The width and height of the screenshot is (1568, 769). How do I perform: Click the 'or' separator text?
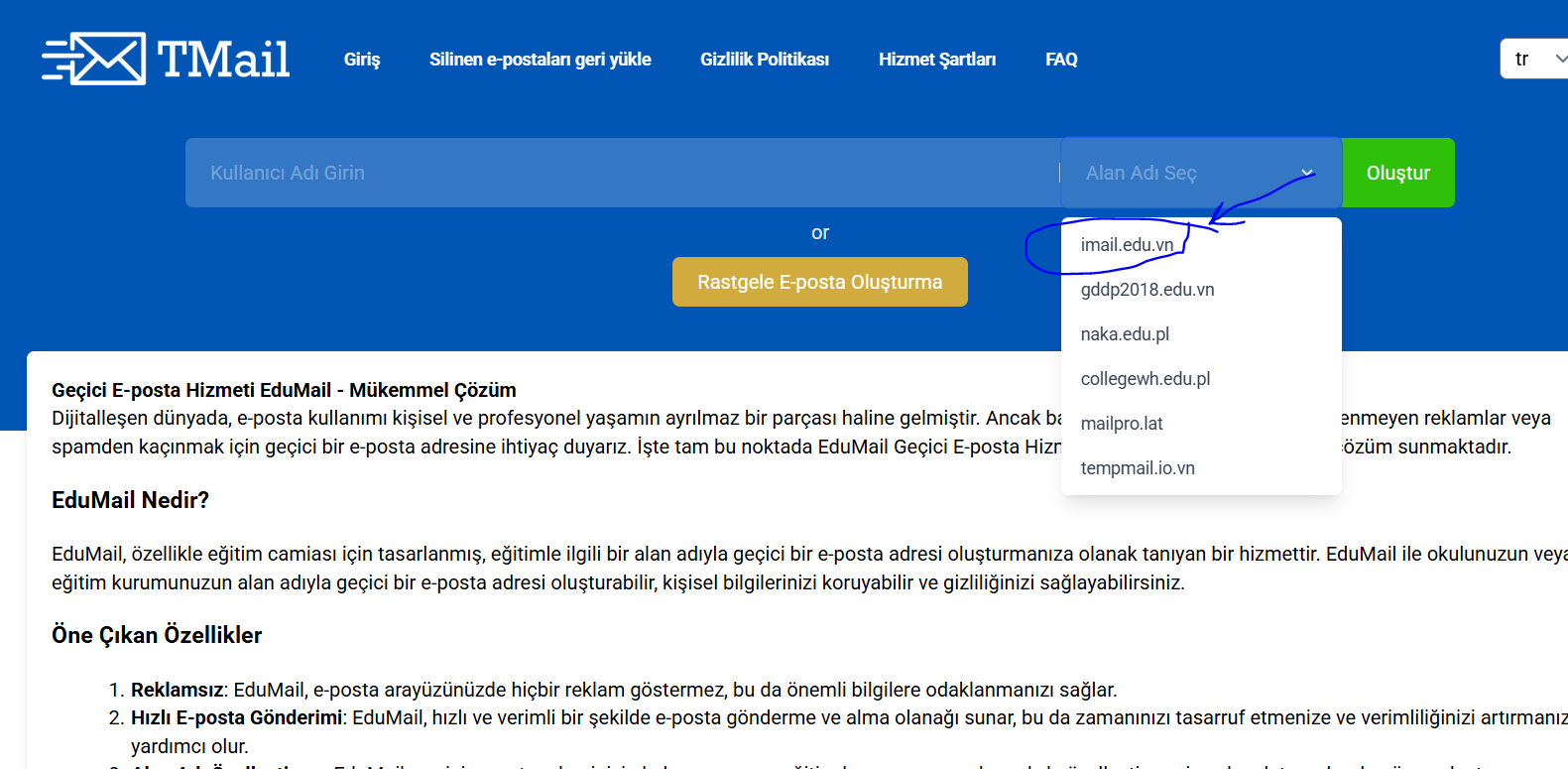tap(820, 233)
